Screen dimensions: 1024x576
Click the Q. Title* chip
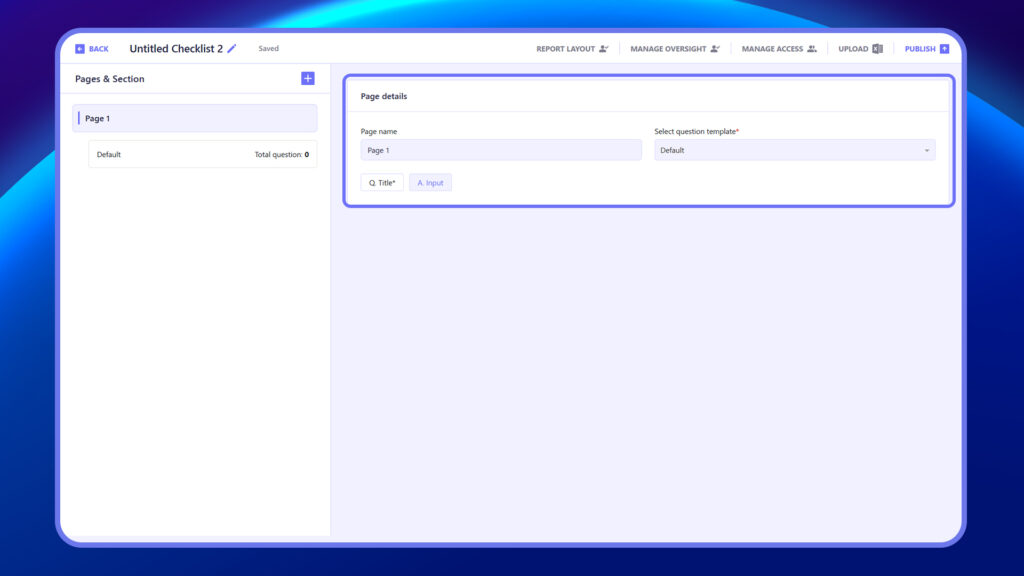[x=382, y=183]
